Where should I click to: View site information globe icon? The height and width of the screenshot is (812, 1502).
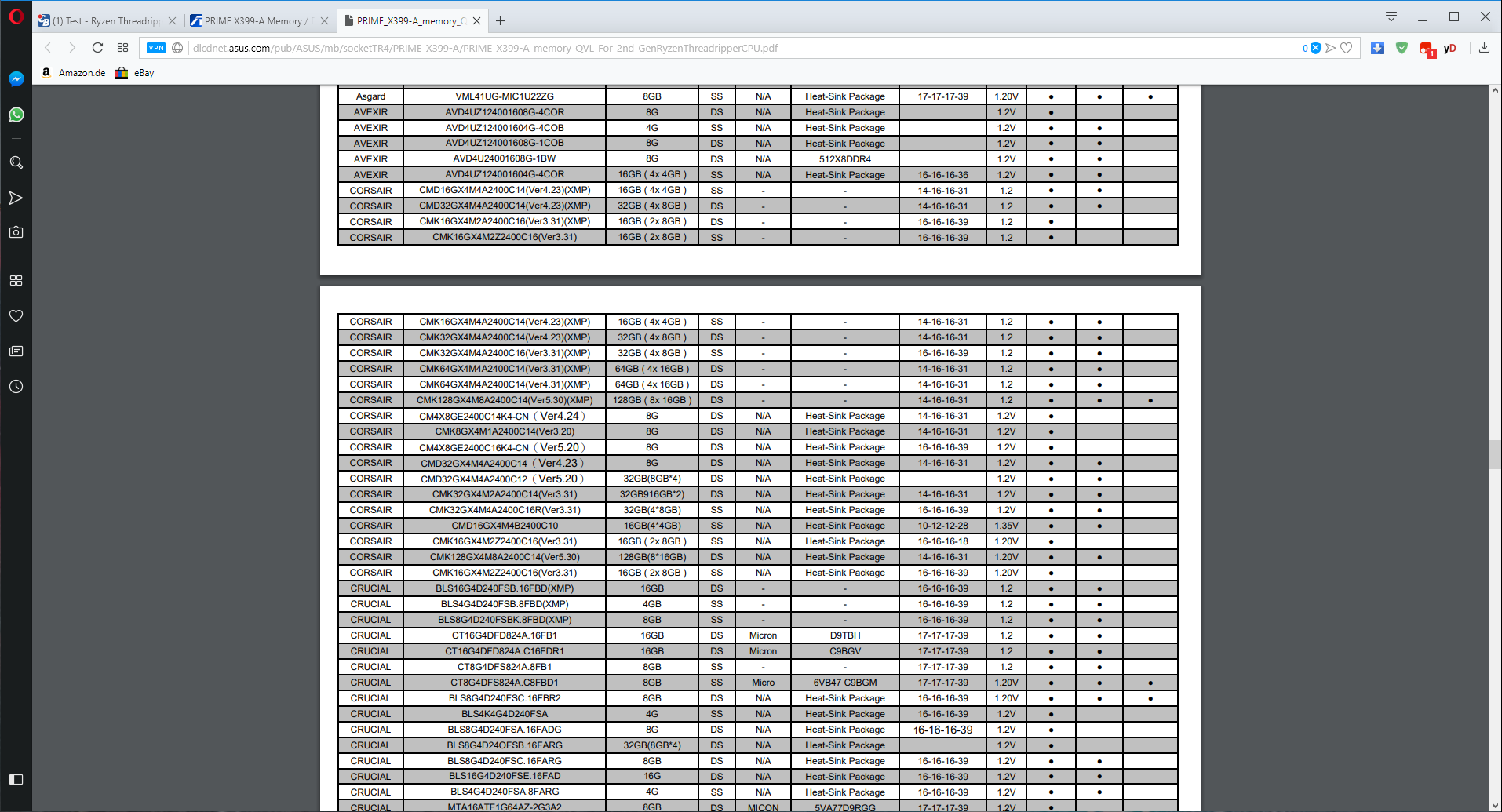pyautogui.click(x=177, y=48)
